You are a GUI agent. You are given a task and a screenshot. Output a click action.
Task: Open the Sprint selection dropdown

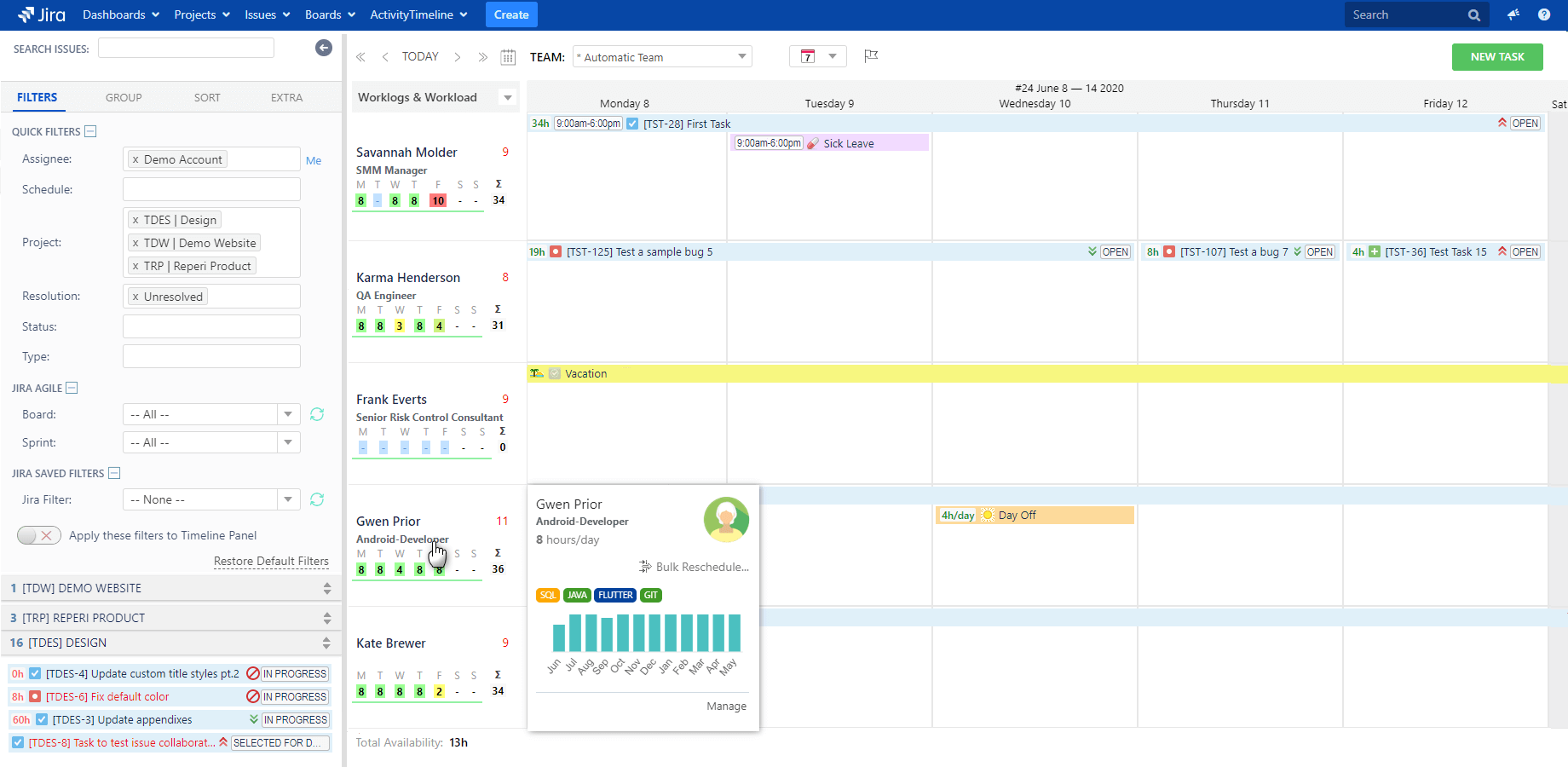coord(211,442)
